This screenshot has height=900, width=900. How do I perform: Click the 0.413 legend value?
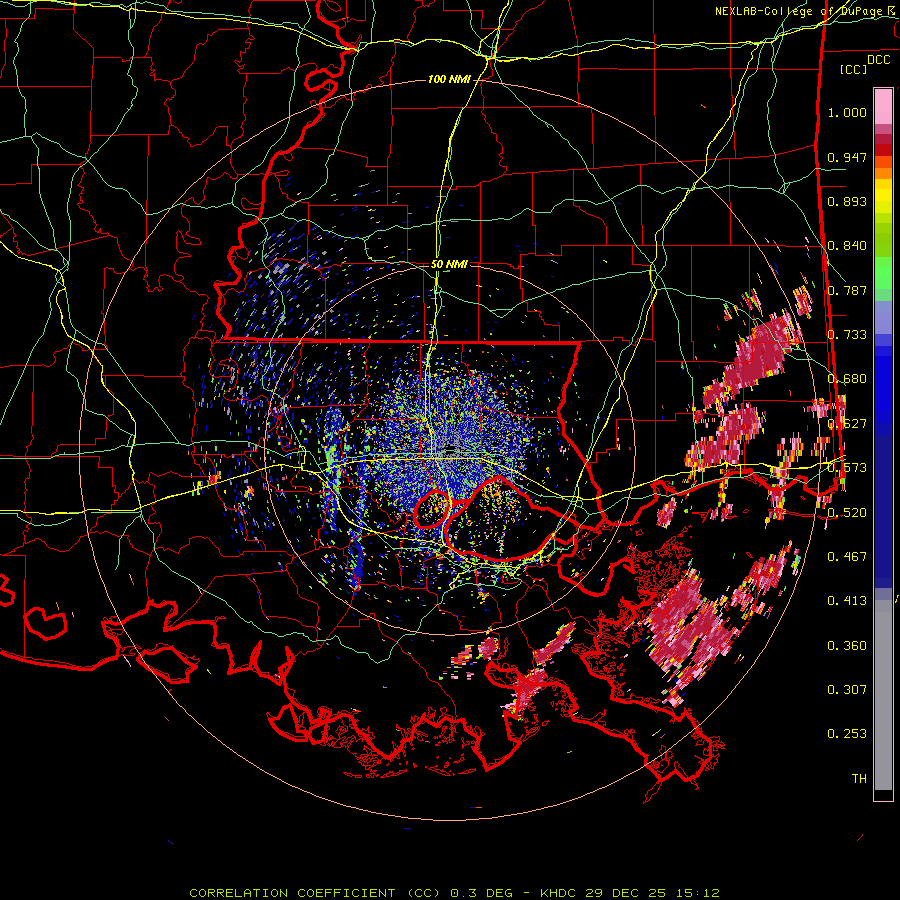(x=847, y=600)
